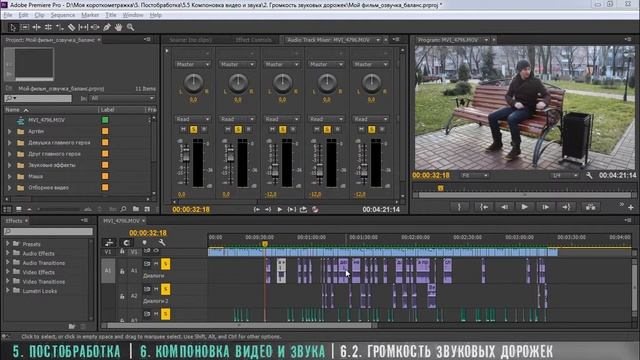Toggle Solo on third mixer channel

[x=282, y=129]
